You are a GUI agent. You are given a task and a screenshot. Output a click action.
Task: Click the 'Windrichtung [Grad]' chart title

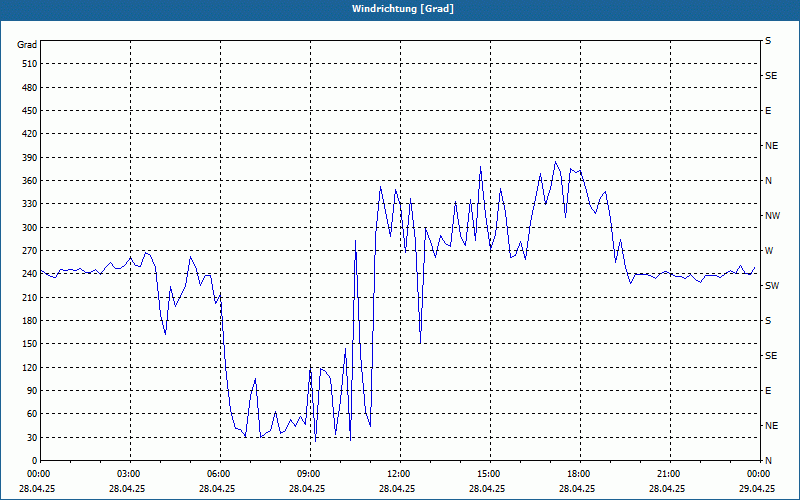[x=403, y=9]
